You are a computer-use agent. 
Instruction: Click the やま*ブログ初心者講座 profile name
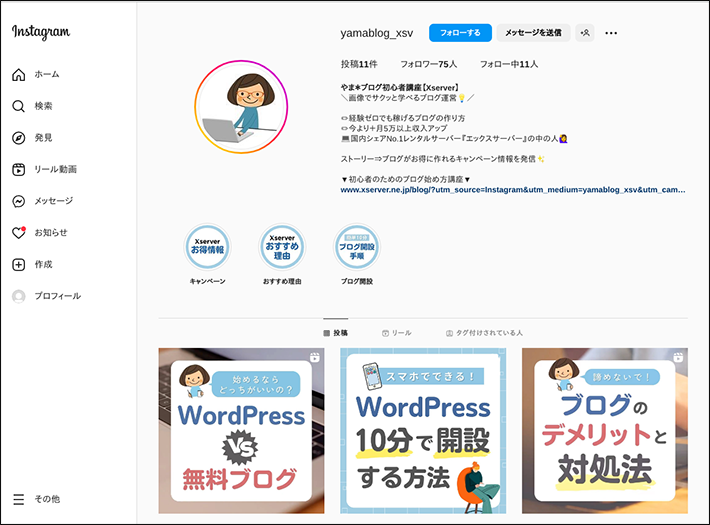point(400,88)
